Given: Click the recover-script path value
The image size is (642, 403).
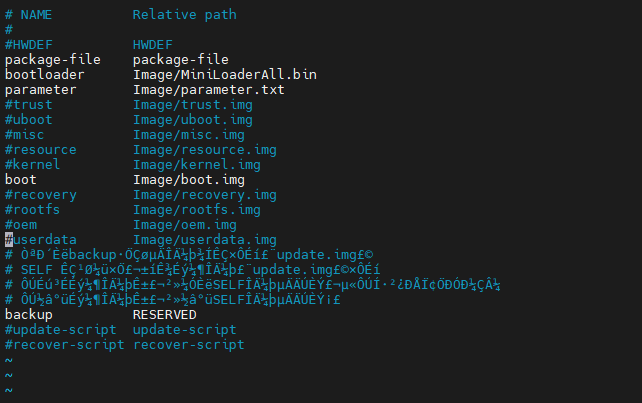Looking at the screenshot, I should 189,345.
